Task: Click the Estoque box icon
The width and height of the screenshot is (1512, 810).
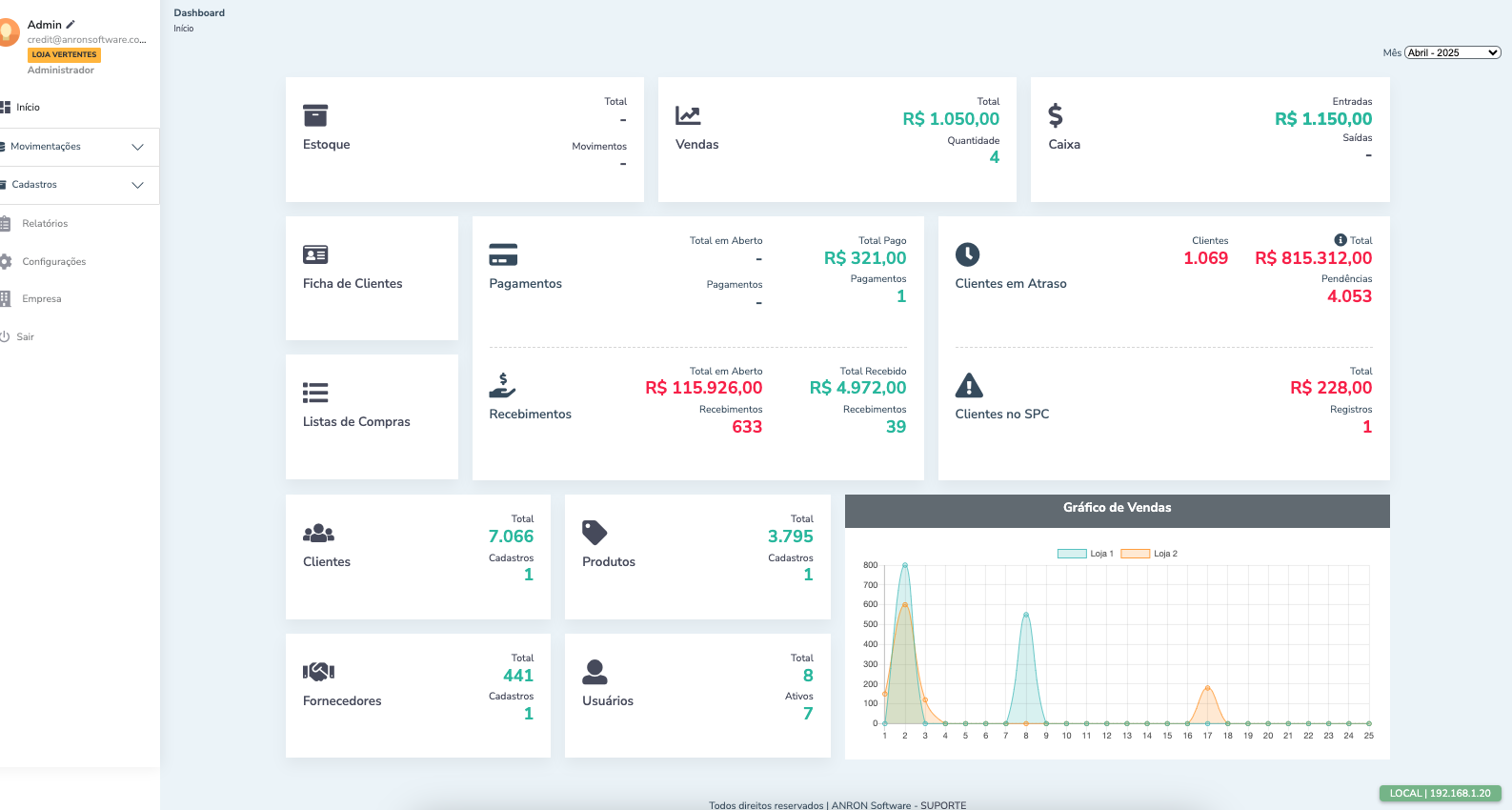Action: point(314,115)
